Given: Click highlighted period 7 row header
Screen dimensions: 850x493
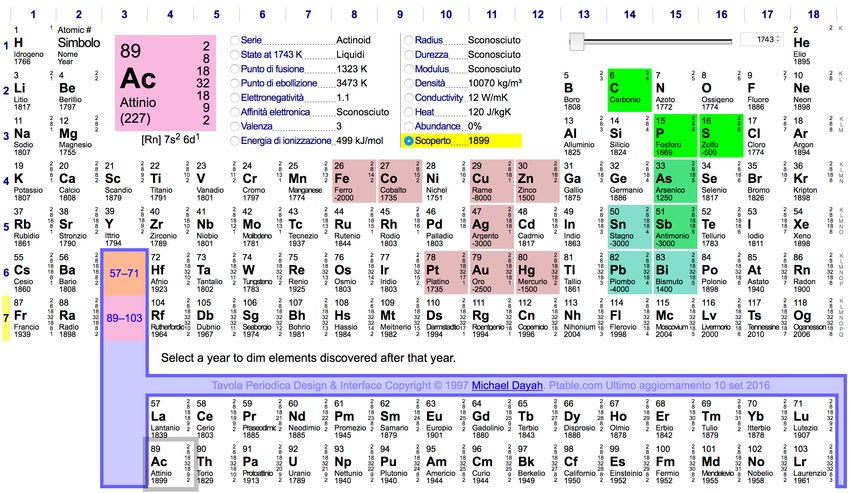Looking at the screenshot, I should (6, 318).
